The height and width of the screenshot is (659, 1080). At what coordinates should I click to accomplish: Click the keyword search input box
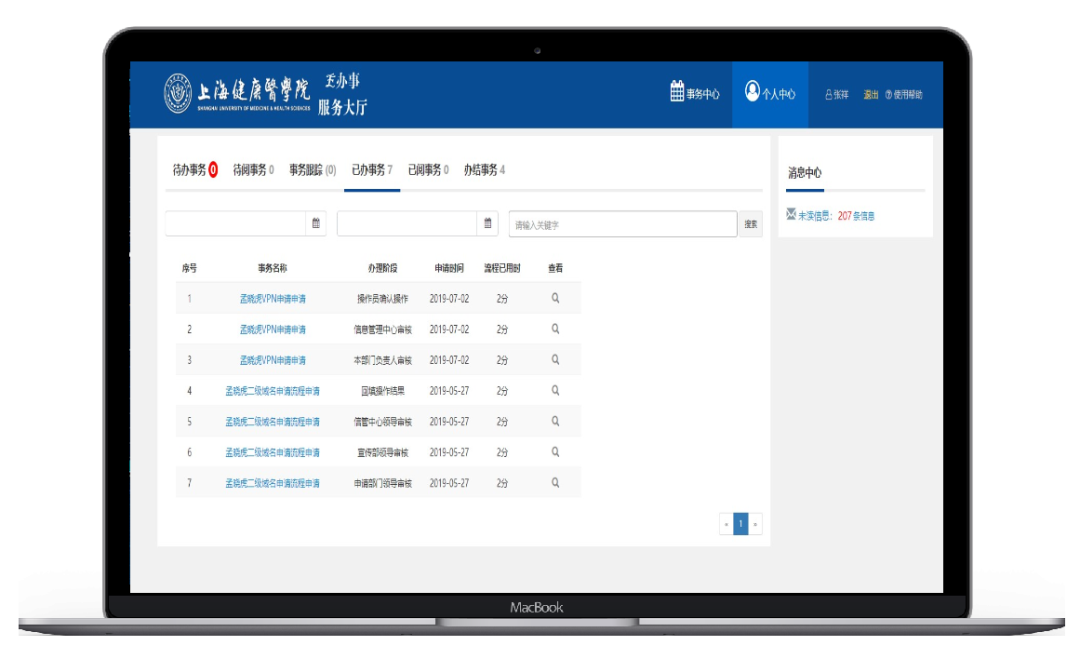tap(622, 224)
